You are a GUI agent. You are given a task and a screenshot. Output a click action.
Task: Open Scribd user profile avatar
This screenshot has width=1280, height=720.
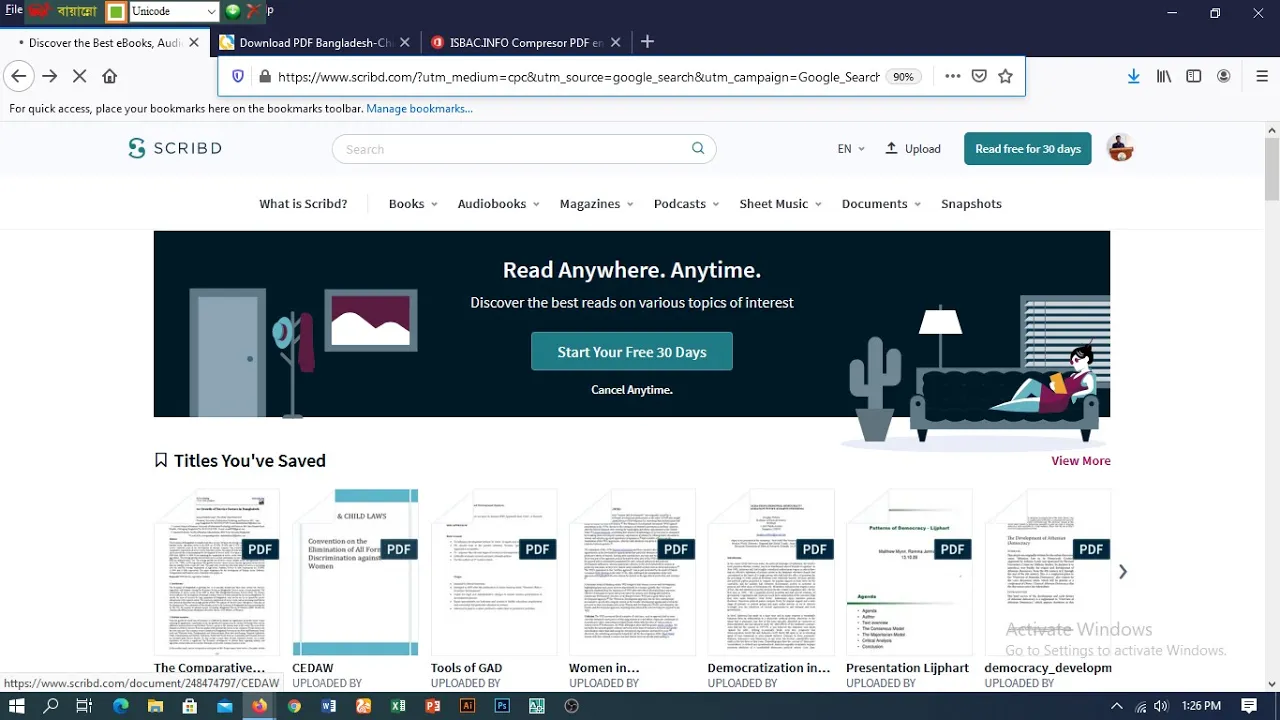(x=1120, y=148)
